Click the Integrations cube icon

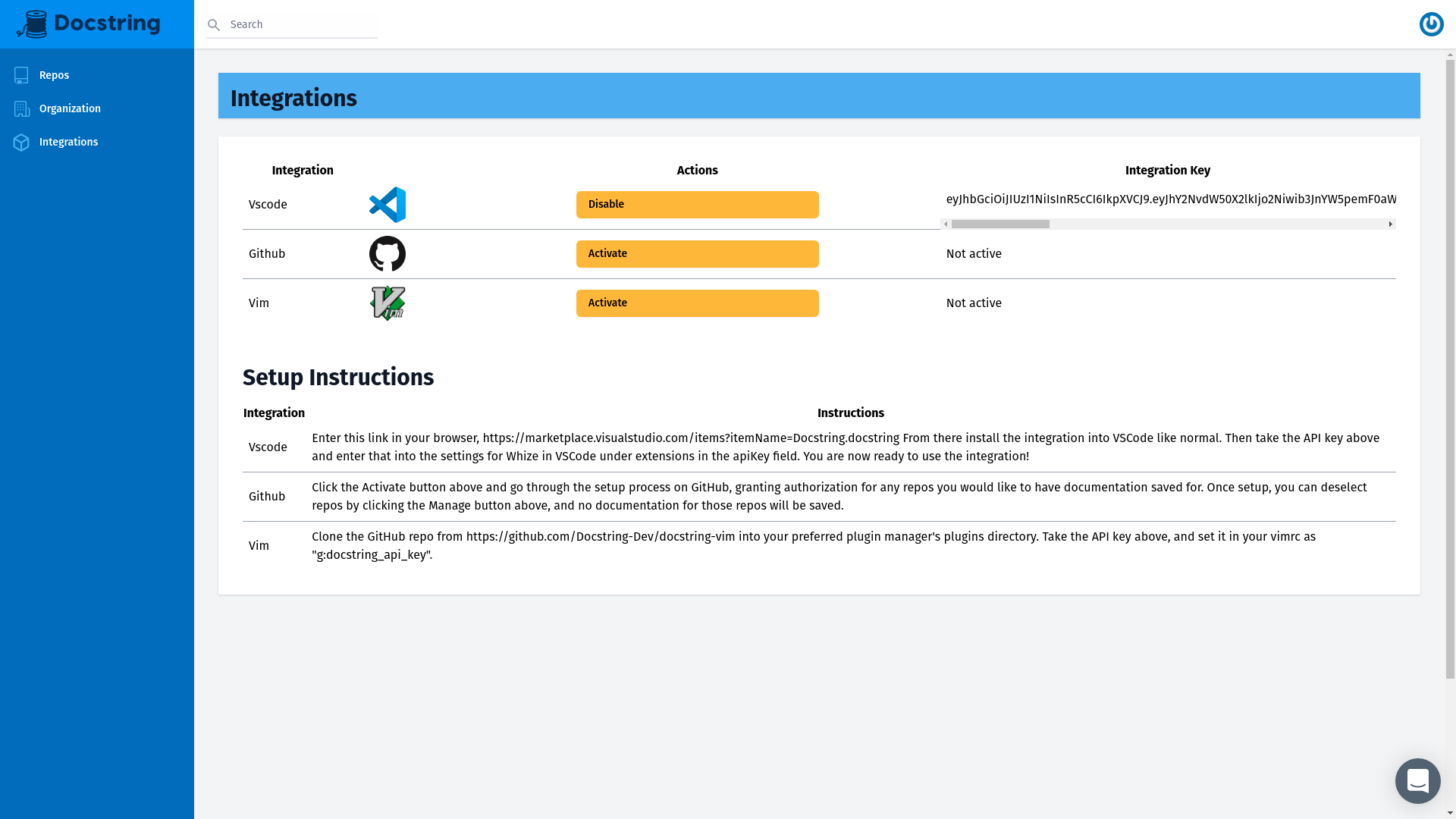coord(21,142)
